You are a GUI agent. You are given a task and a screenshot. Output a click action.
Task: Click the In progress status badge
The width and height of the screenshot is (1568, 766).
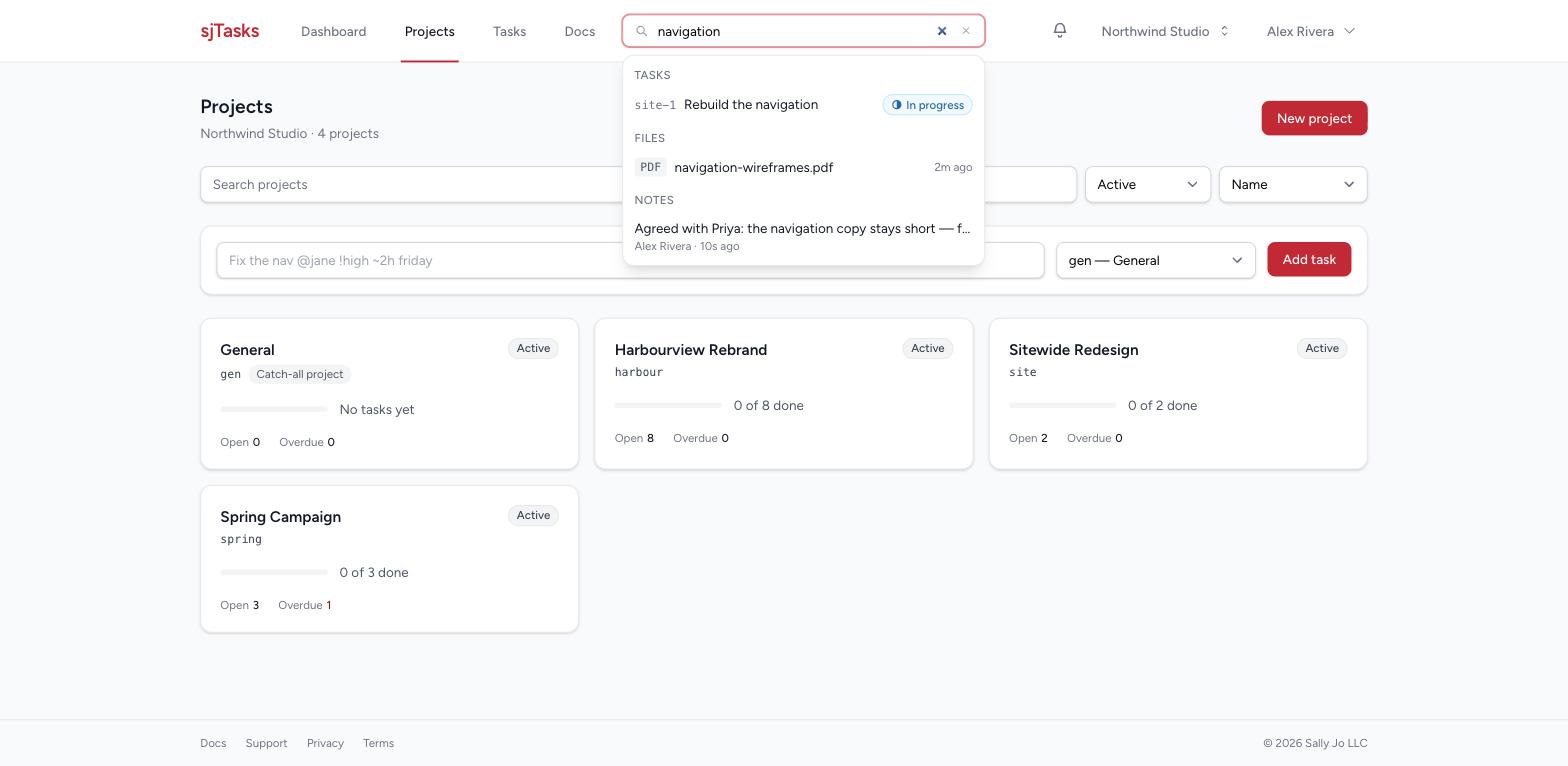tap(927, 105)
